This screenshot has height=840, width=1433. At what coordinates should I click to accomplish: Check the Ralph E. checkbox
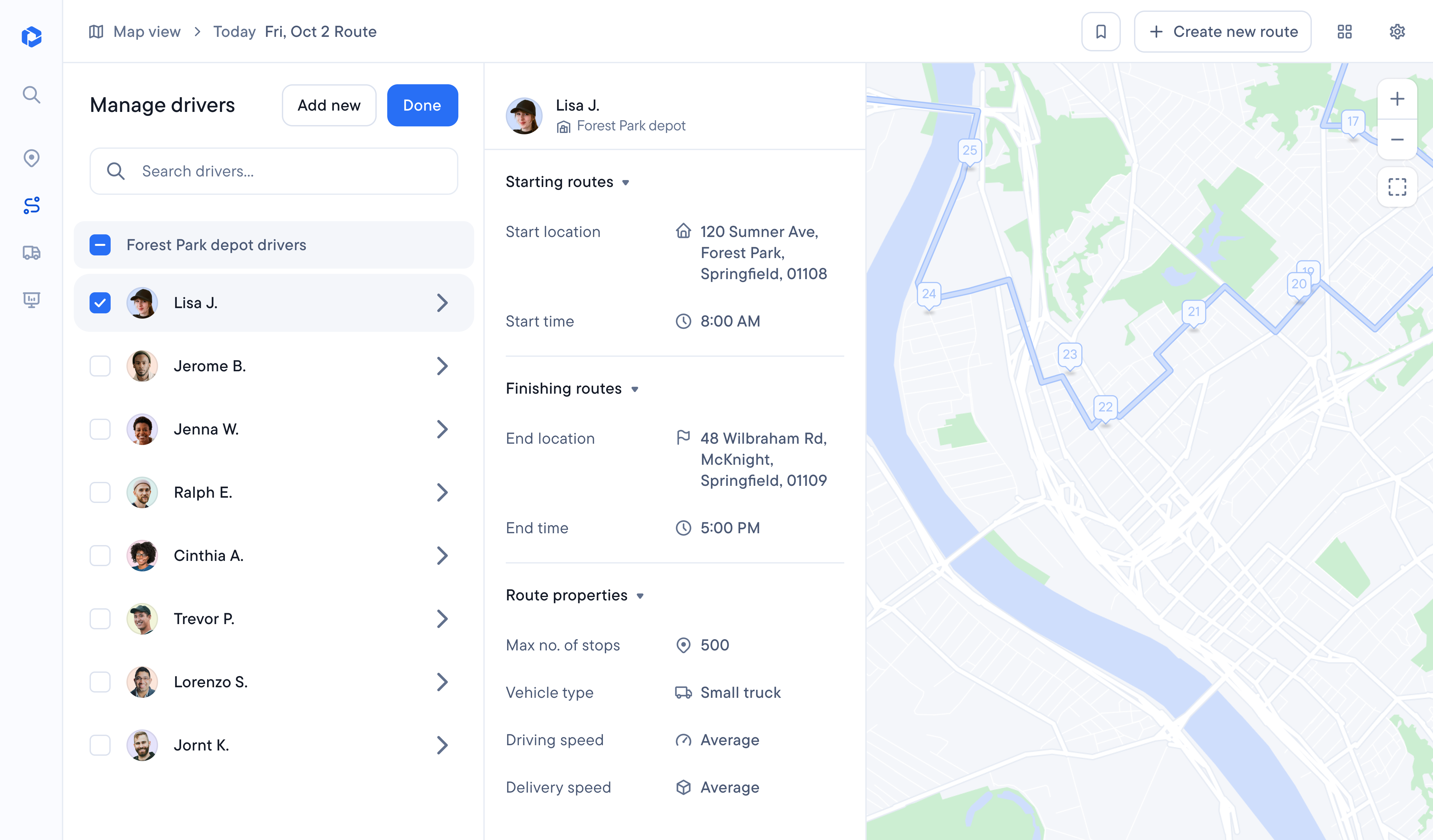coord(100,492)
